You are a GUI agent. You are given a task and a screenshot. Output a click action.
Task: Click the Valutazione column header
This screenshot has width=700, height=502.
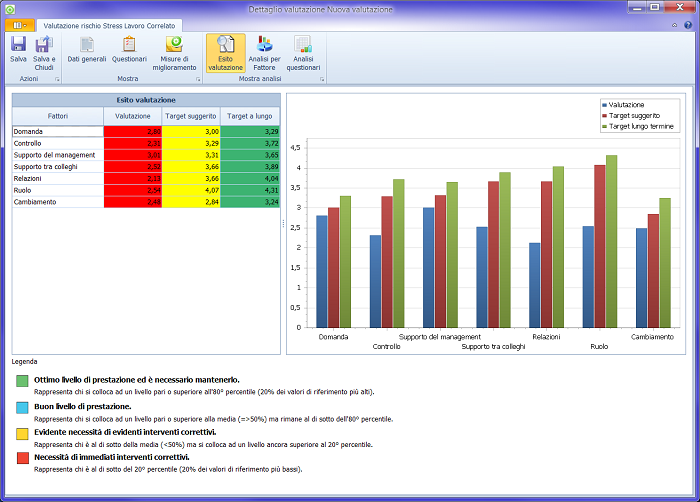coord(133,116)
